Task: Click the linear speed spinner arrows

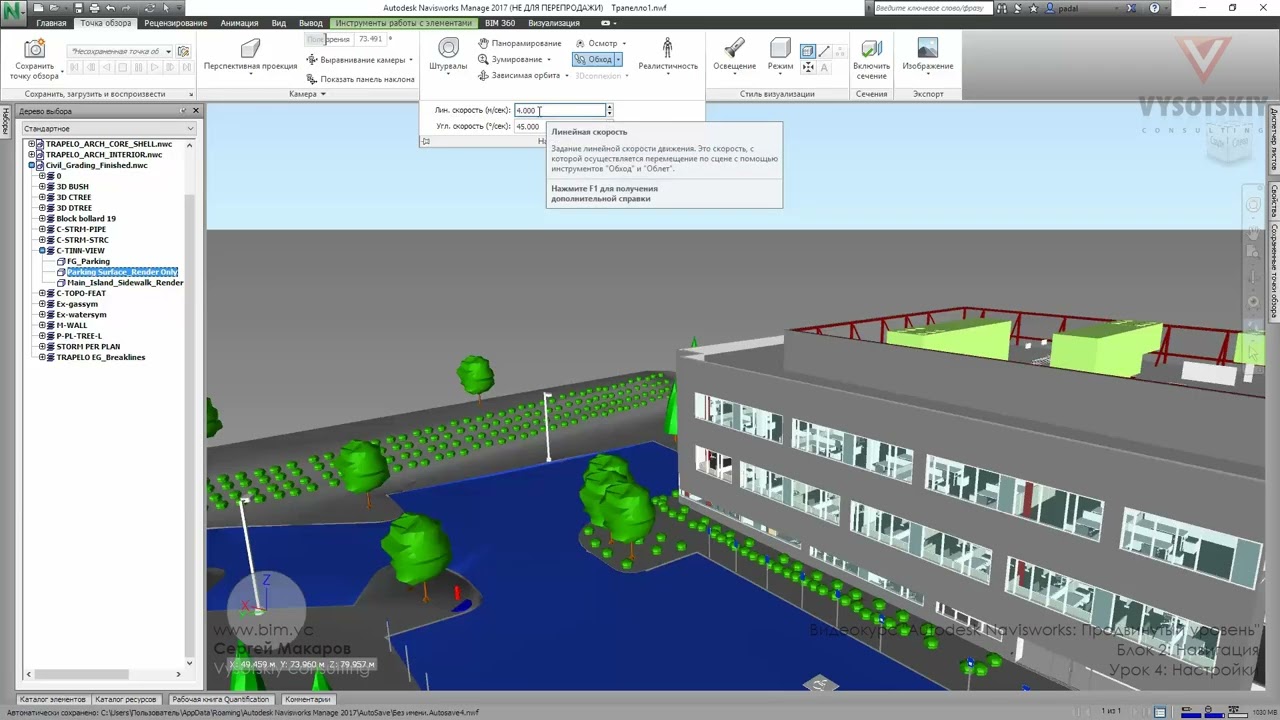Action: (x=609, y=110)
